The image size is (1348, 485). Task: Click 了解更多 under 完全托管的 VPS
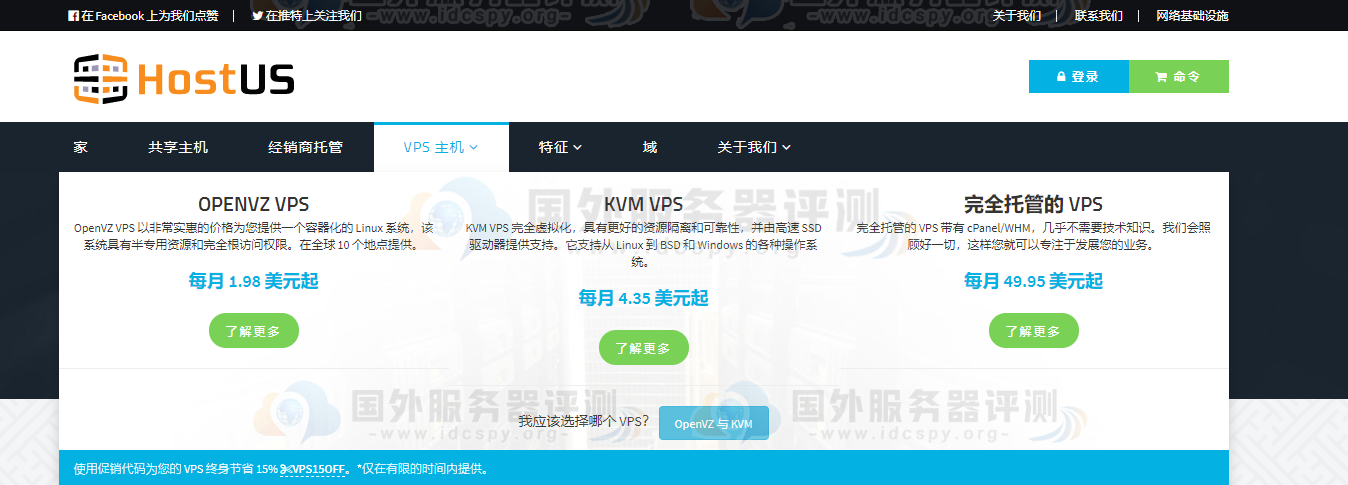pyautogui.click(x=1033, y=331)
